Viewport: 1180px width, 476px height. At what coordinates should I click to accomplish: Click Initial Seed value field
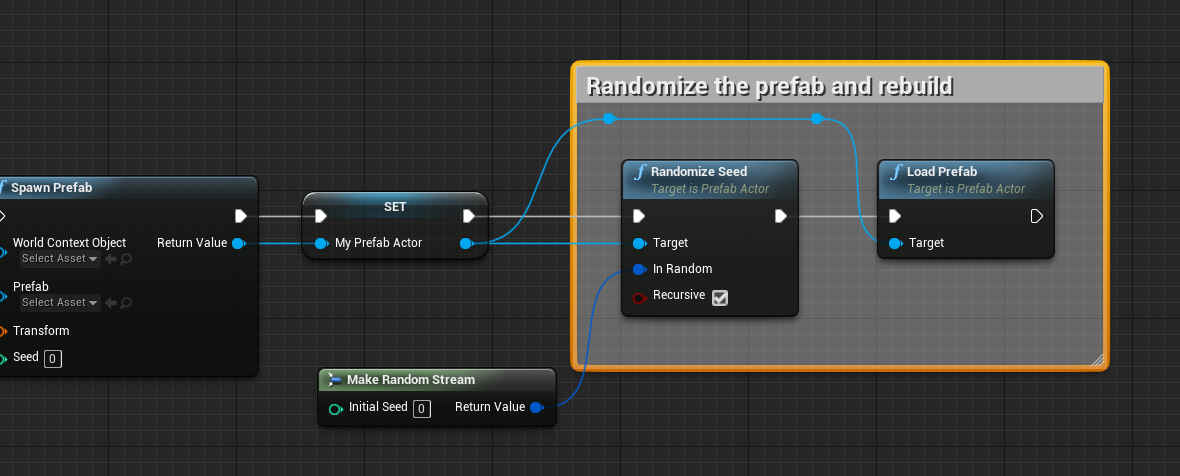[422, 409]
